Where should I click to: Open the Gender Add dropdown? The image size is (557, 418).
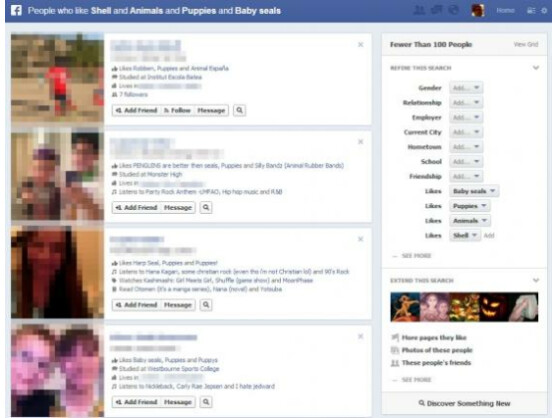tap(466, 88)
